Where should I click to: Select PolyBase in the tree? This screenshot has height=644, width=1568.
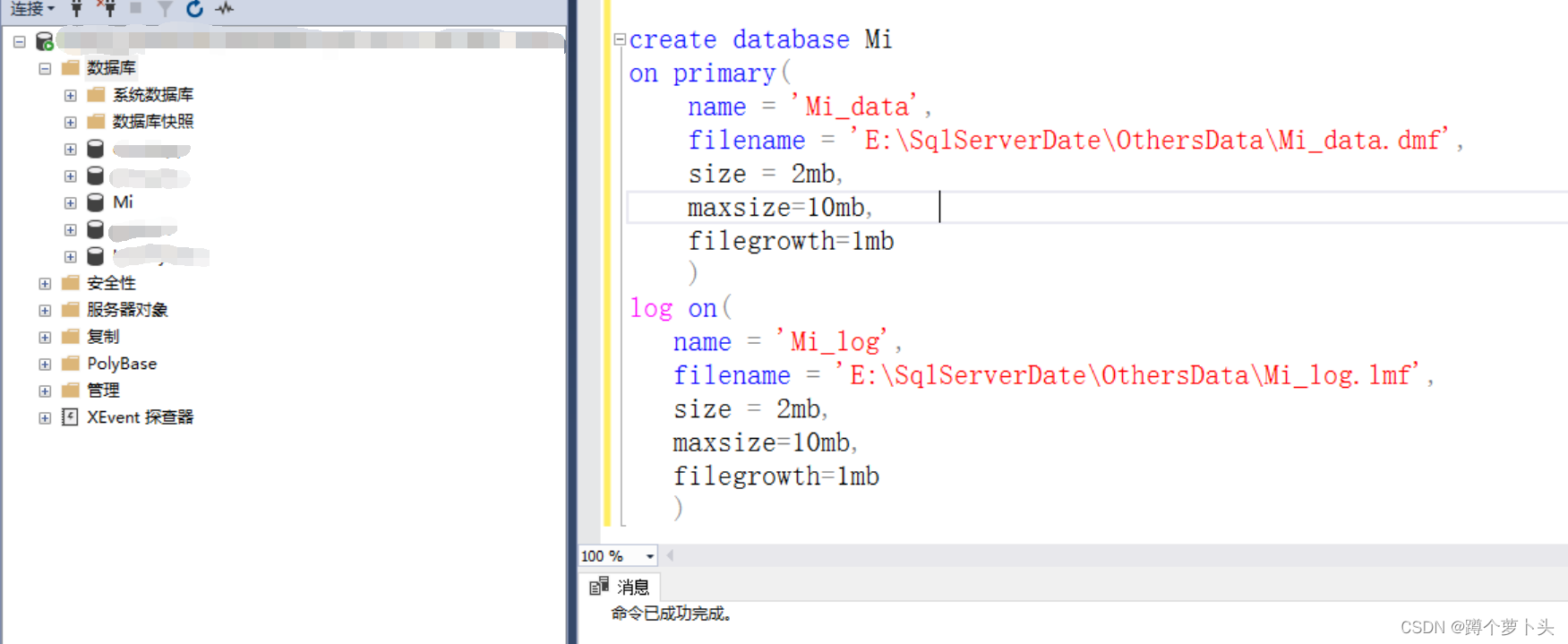pyautogui.click(x=122, y=364)
